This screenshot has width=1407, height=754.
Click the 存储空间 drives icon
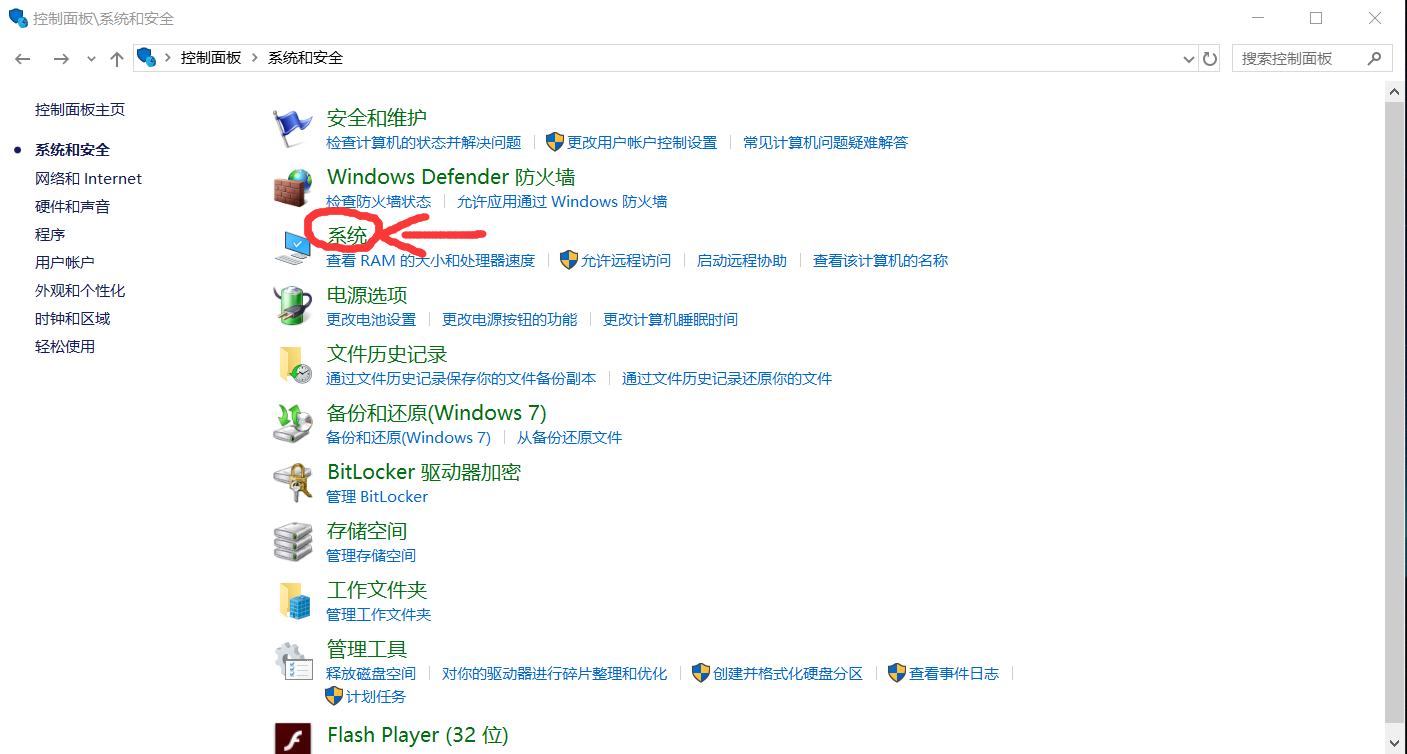(x=293, y=541)
